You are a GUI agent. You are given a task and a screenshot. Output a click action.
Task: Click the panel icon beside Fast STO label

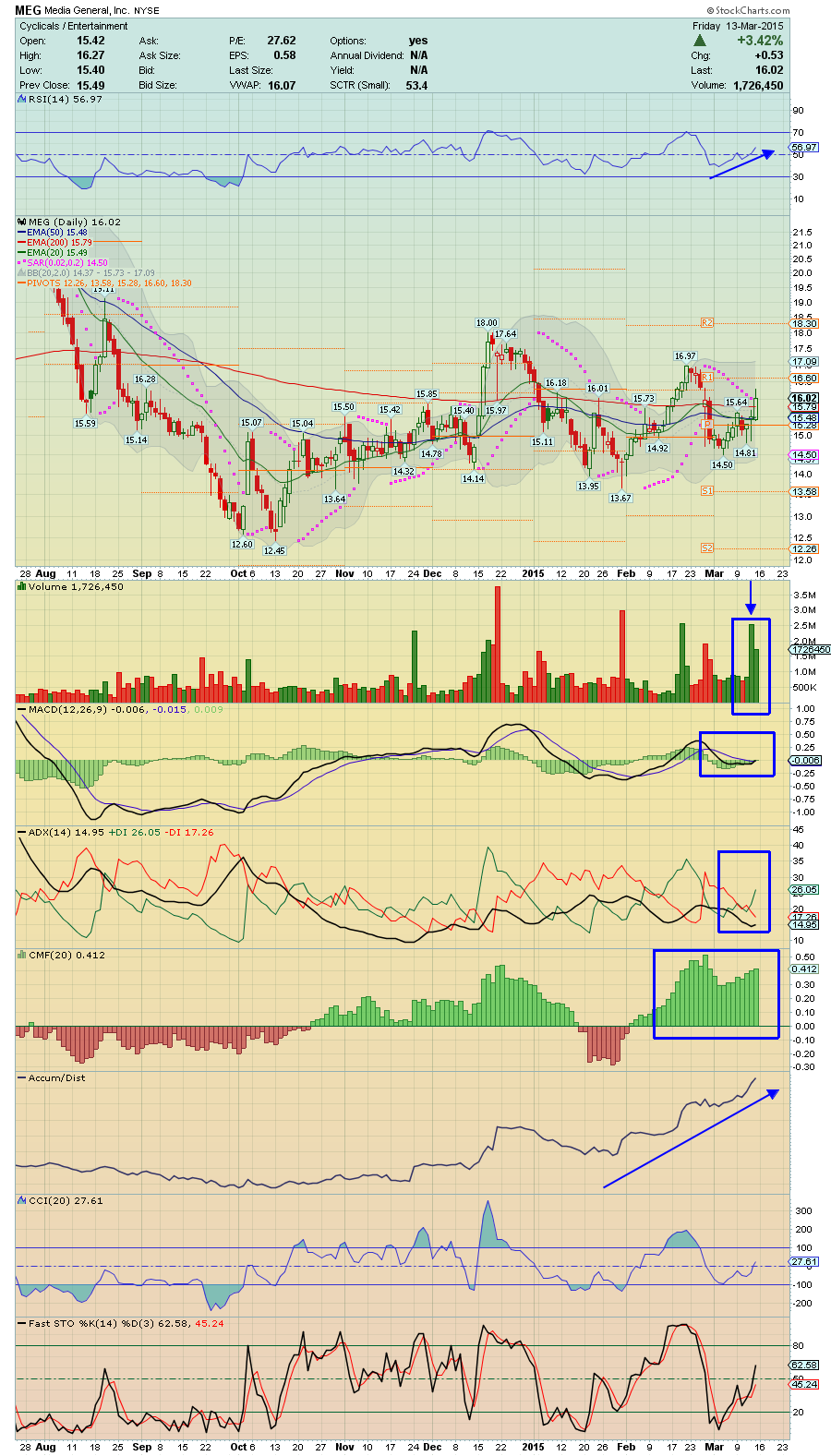(x=22, y=1323)
